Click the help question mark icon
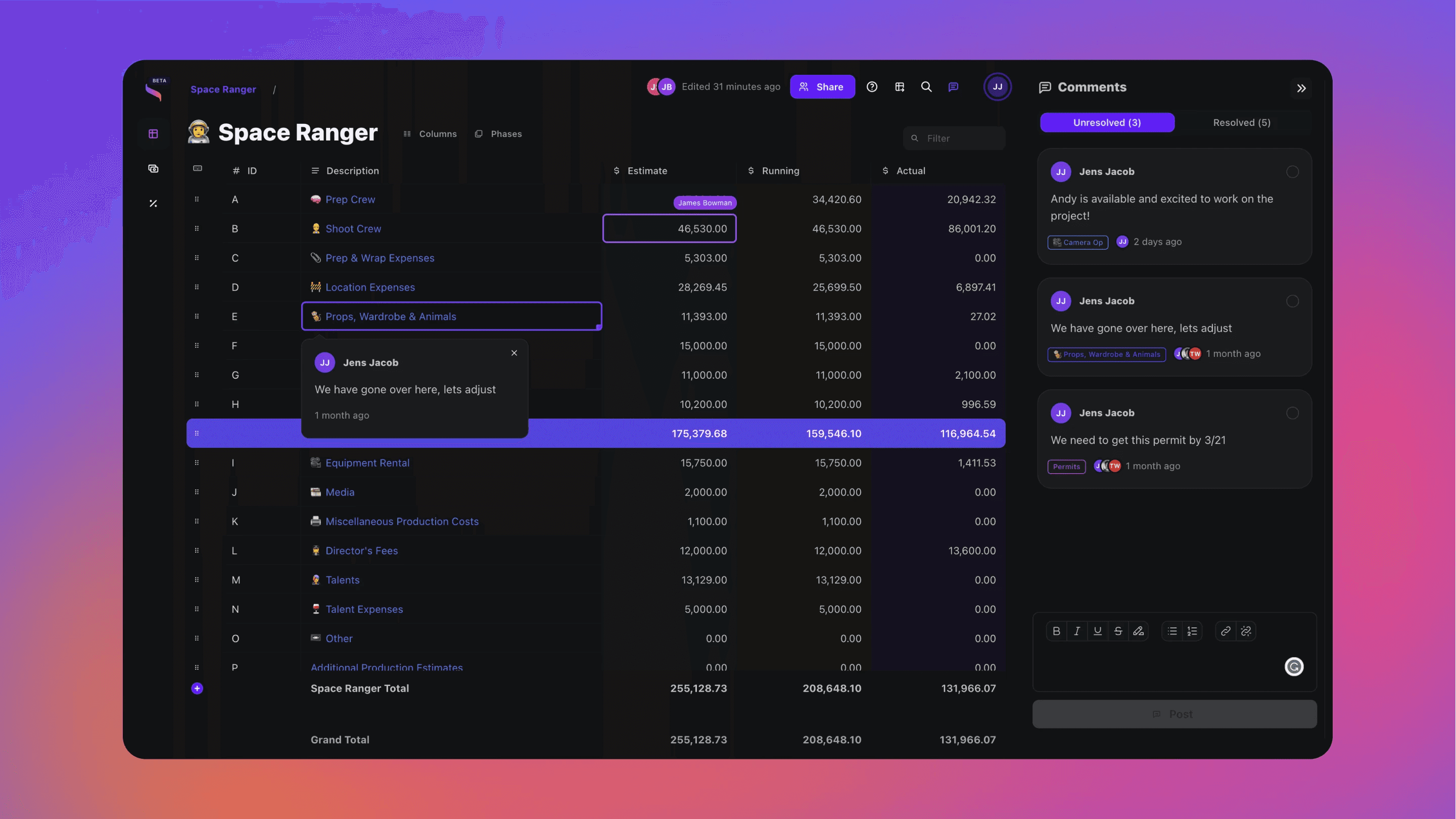This screenshot has width=1456, height=819. click(872, 86)
